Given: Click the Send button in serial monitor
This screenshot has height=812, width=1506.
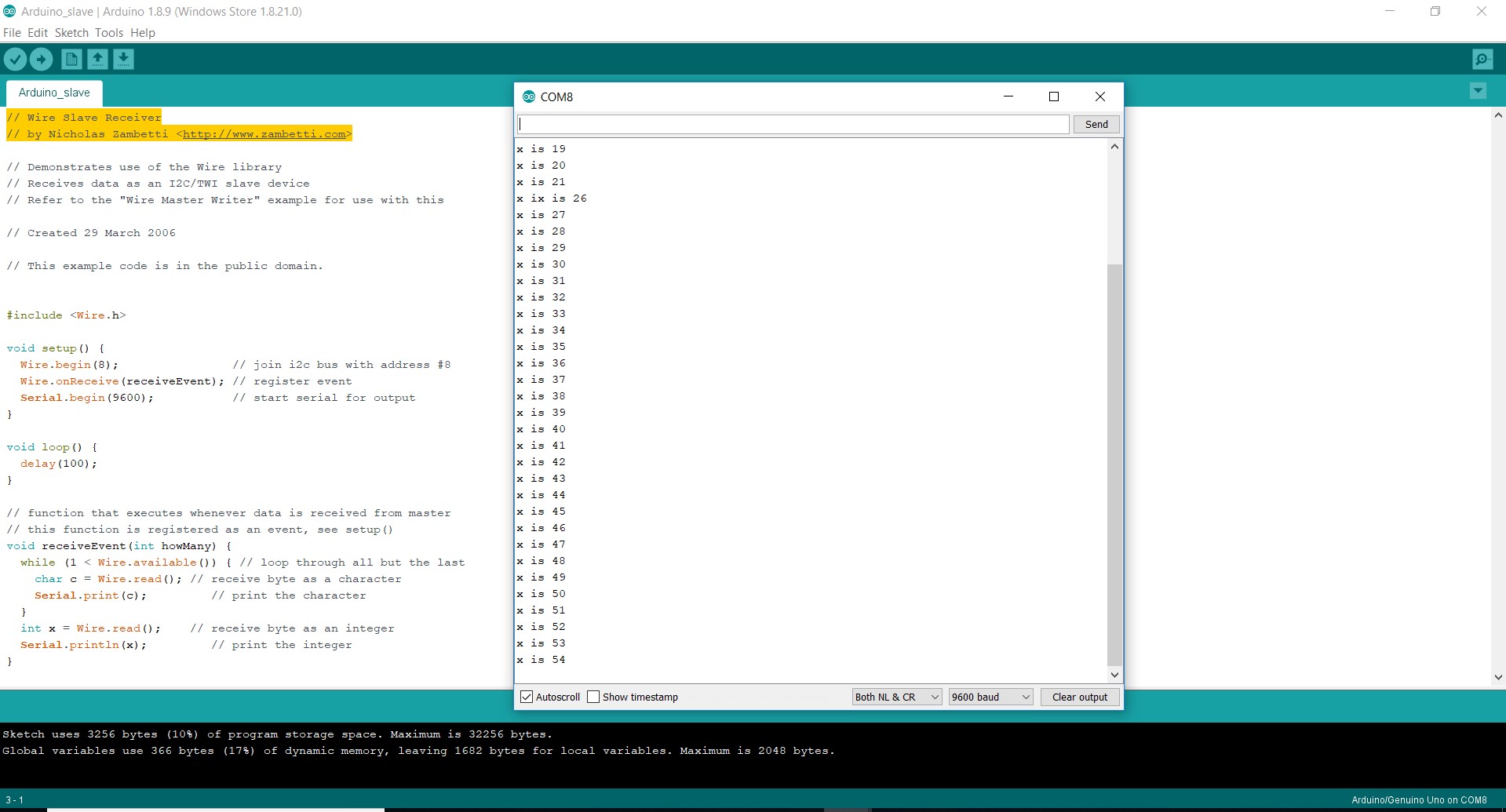Looking at the screenshot, I should point(1096,124).
